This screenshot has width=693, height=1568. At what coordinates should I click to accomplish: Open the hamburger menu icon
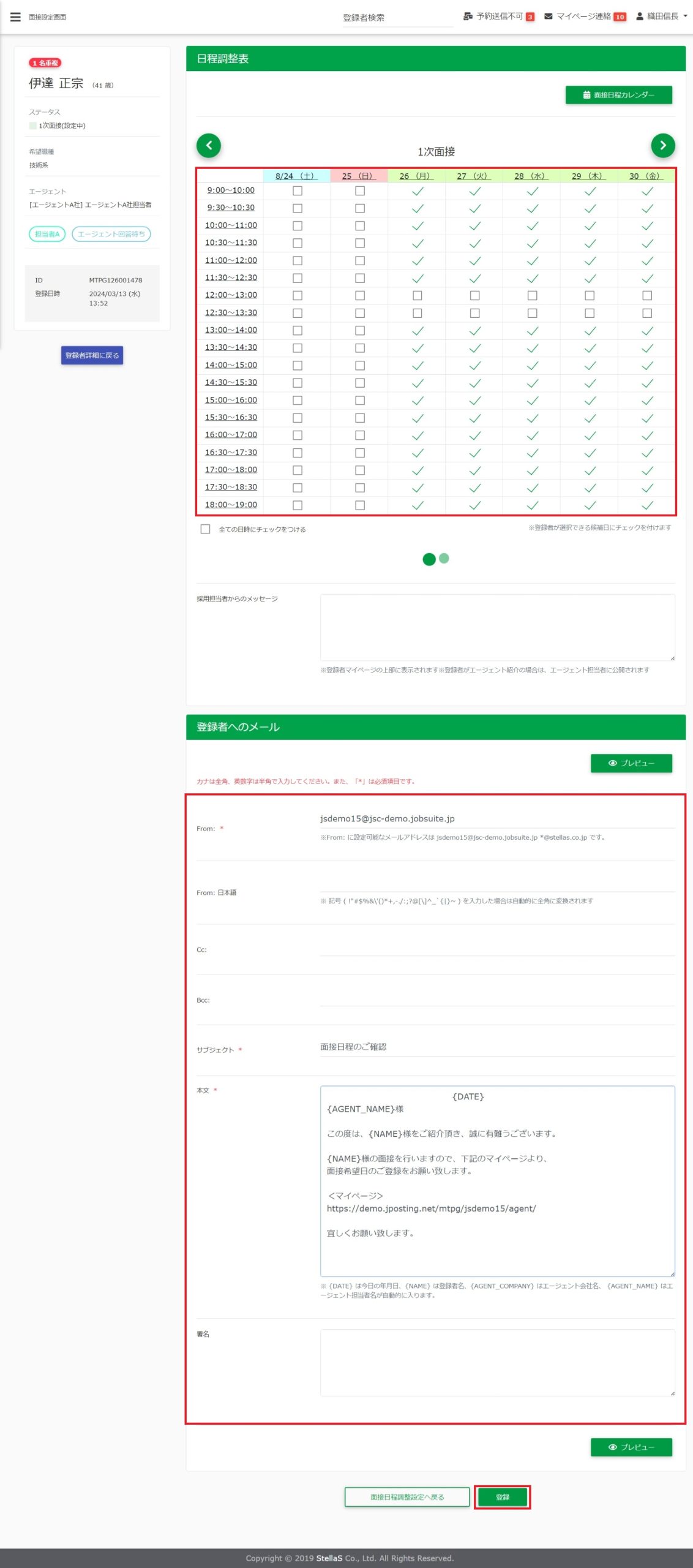point(15,17)
